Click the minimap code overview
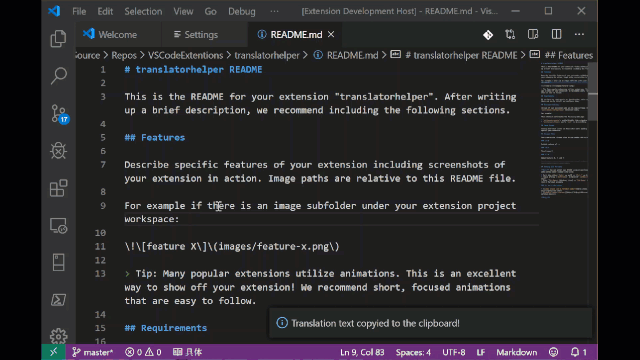Viewport: 640px width, 360px height. pyautogui.click(x=564, y=131)
